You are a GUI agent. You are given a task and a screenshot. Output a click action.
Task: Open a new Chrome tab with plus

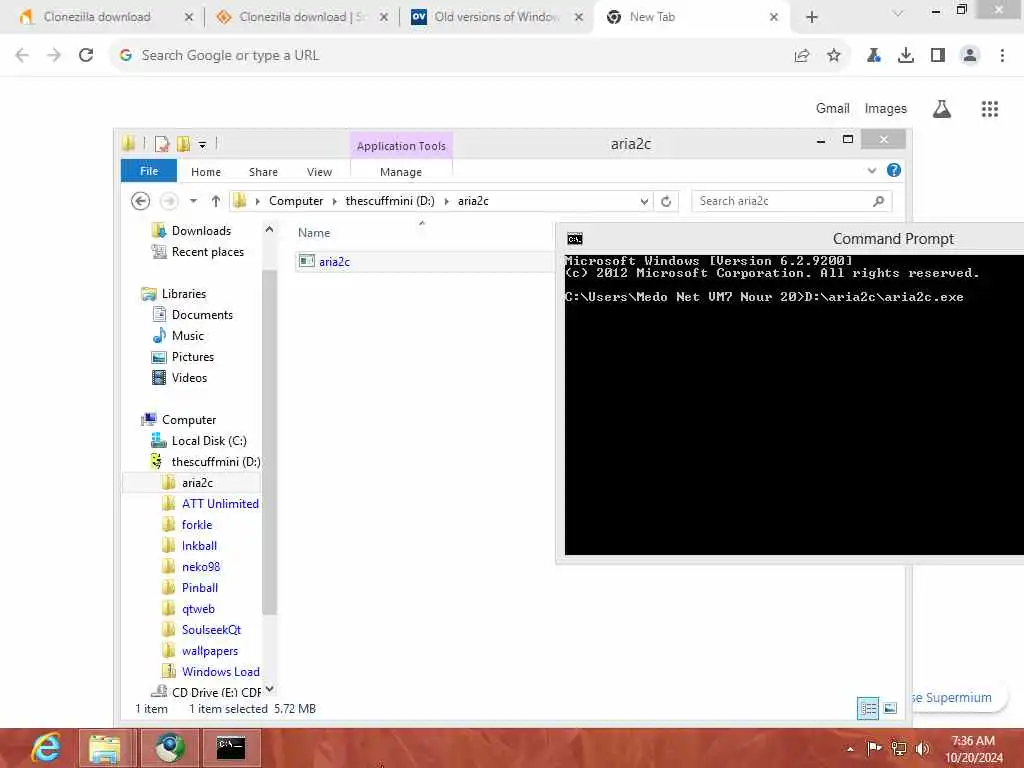click(812, 17)
